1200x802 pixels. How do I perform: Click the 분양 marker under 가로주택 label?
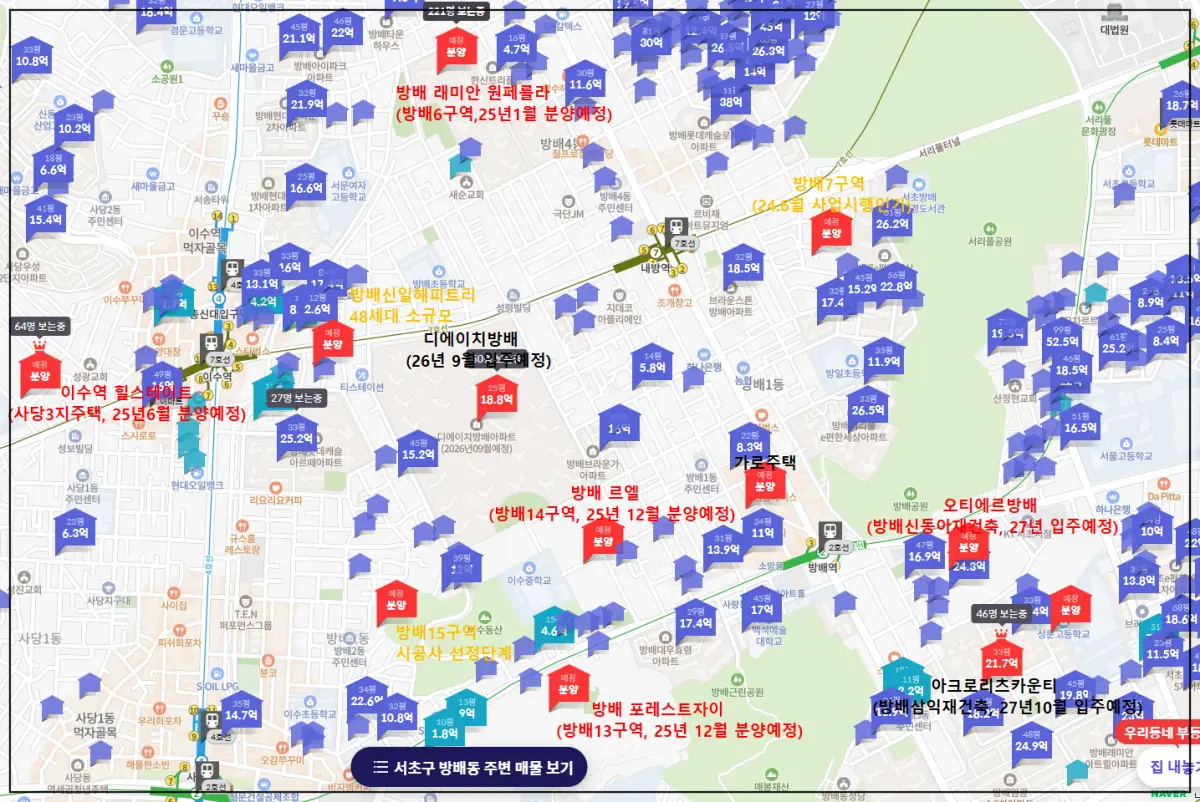pos(765,485)
